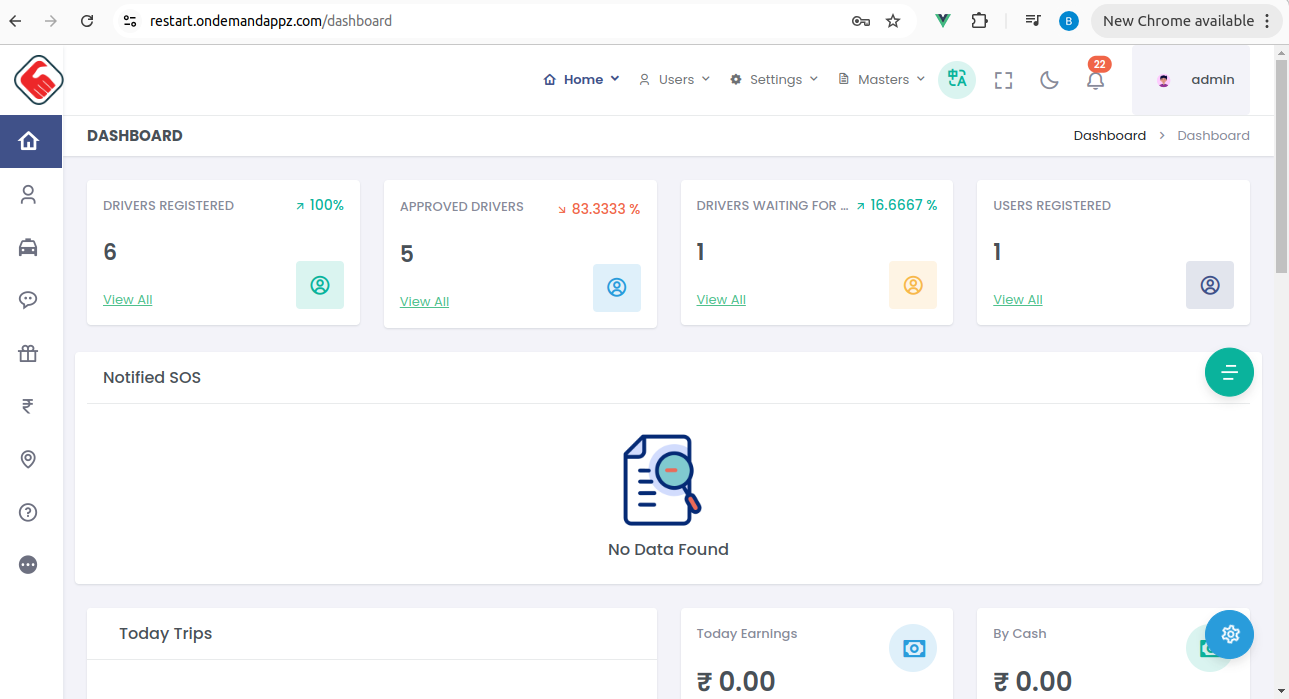Image resolution: width=1289 pixels, height=699 pixels.
Task: Click the drivers icon on Approved Drivers card
Action: pos(616,288)
